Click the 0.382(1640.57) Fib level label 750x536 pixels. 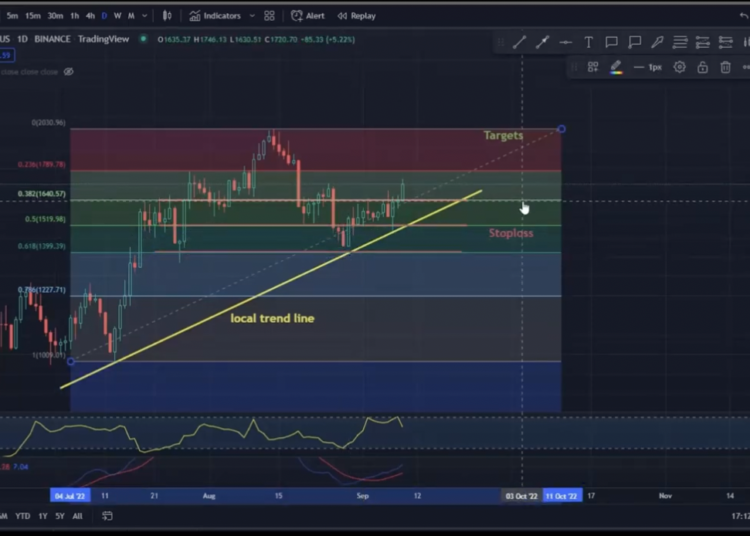pyautogui.click(x=42, y=194)
